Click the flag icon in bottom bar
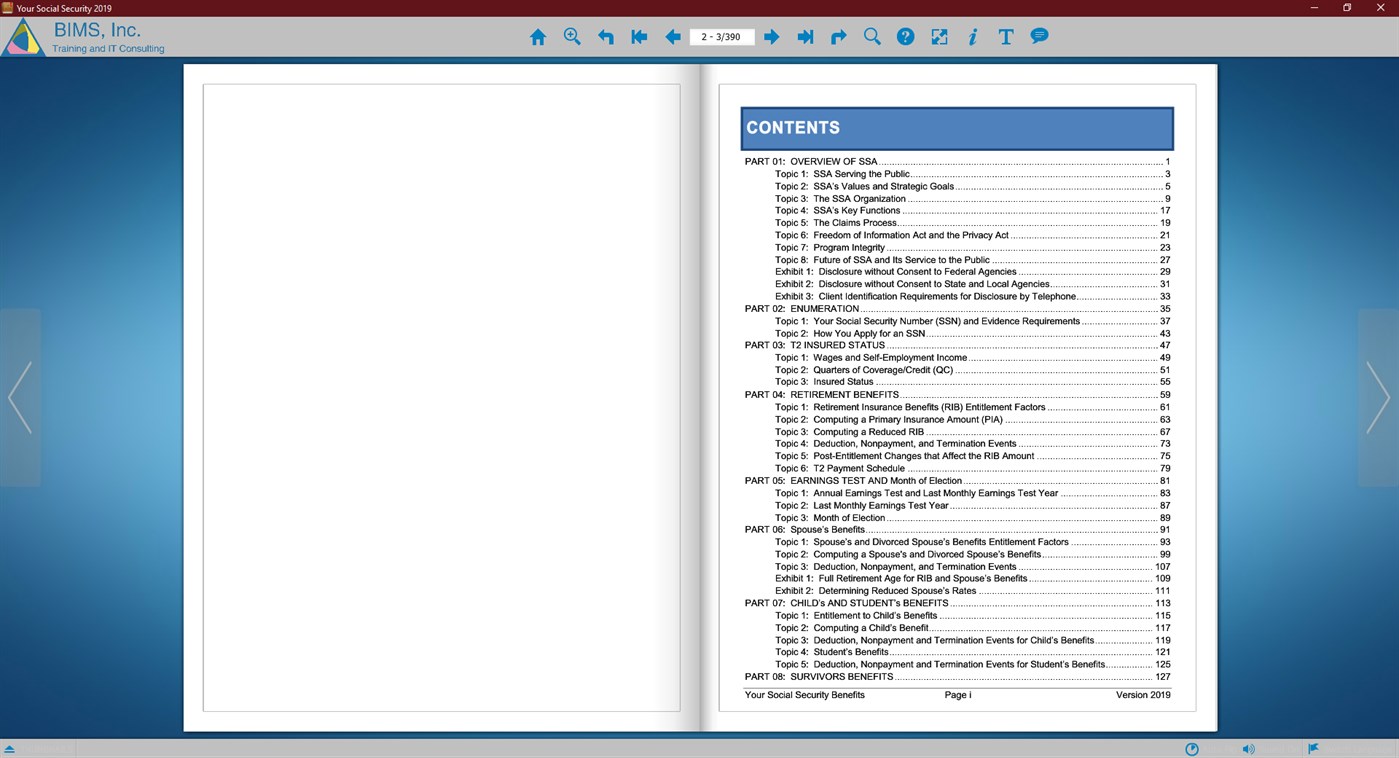The width and height of the screenshot is (1399, 758). (x=1314, y=748)
